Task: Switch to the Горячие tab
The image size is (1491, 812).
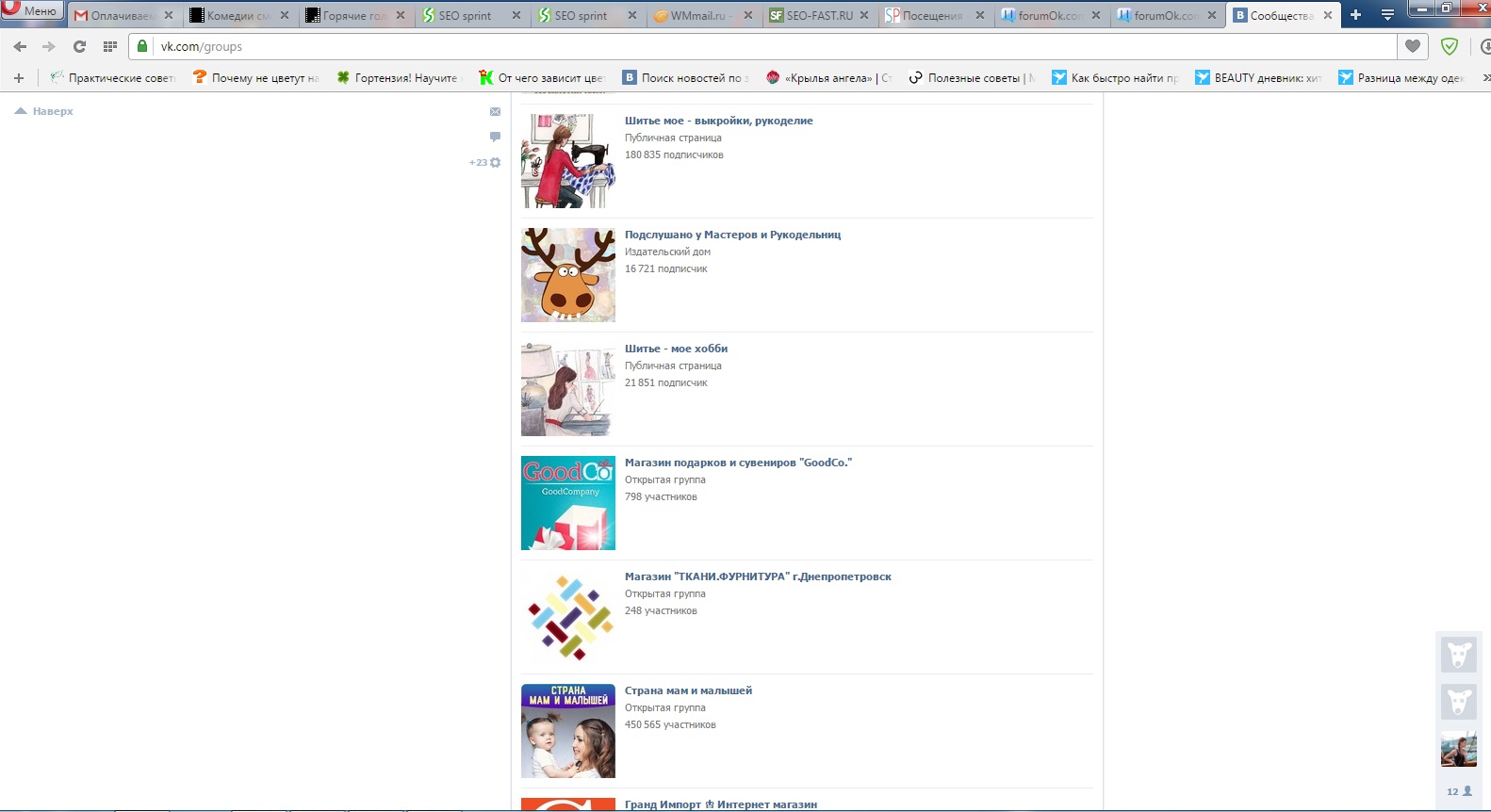Action: tap(355, 15)
